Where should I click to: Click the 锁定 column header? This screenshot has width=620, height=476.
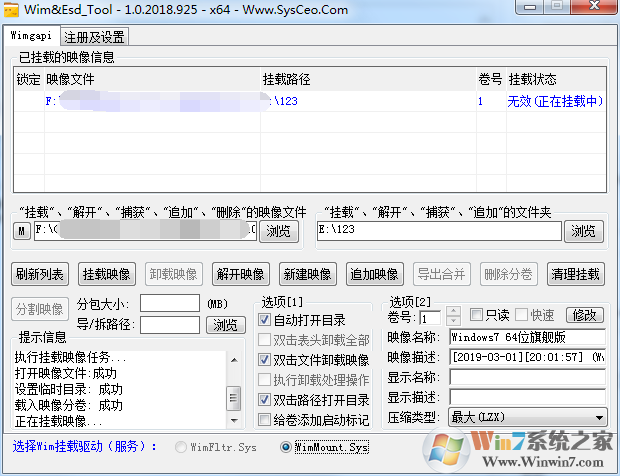point(28,79)
